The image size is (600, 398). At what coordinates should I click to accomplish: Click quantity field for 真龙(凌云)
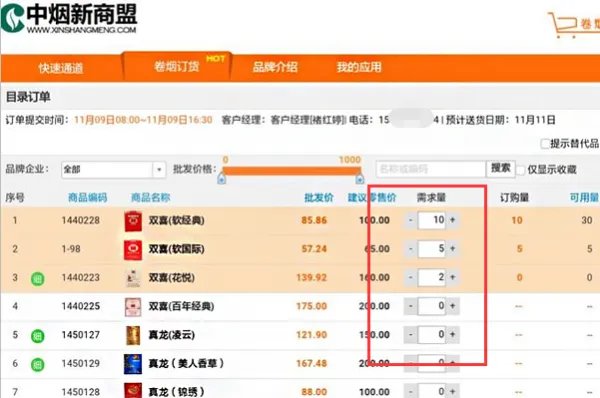[432, 335]
